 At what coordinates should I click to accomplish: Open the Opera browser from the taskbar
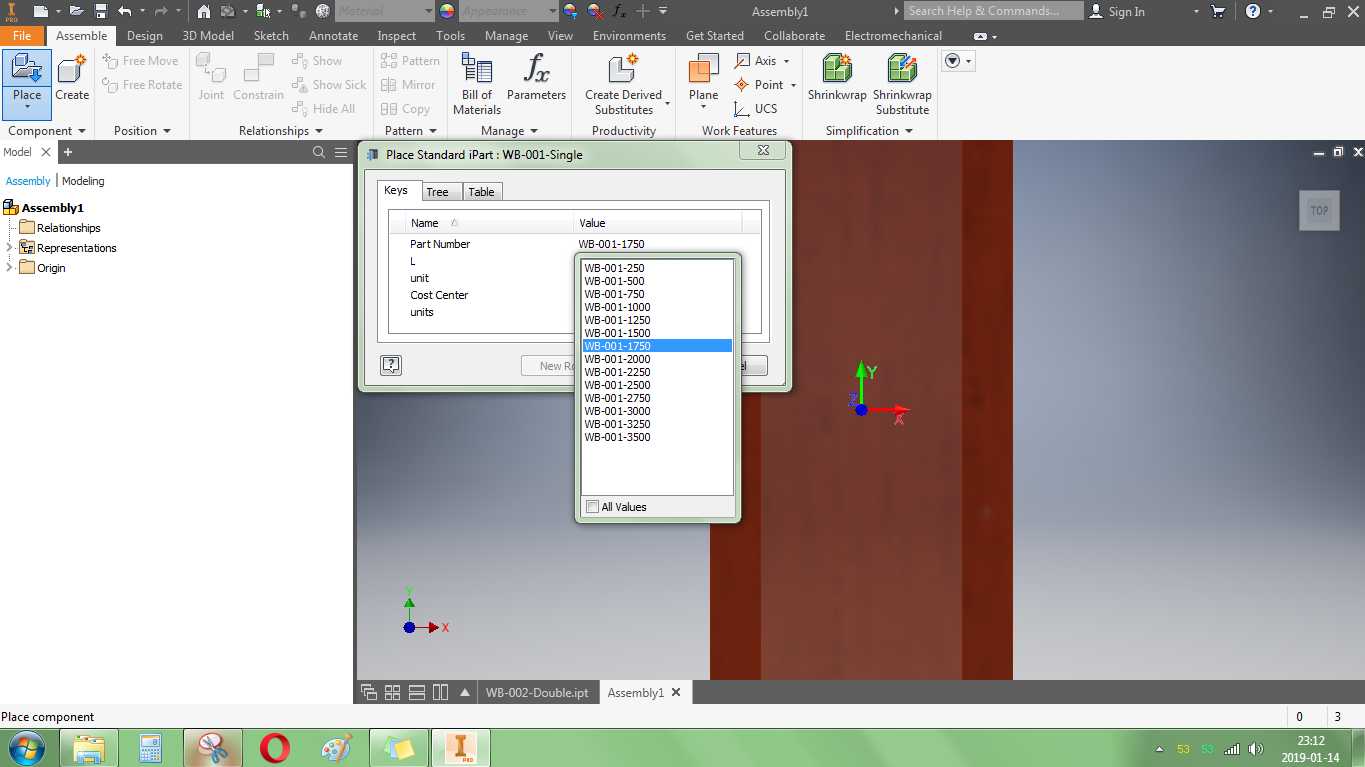coord(275,748)
